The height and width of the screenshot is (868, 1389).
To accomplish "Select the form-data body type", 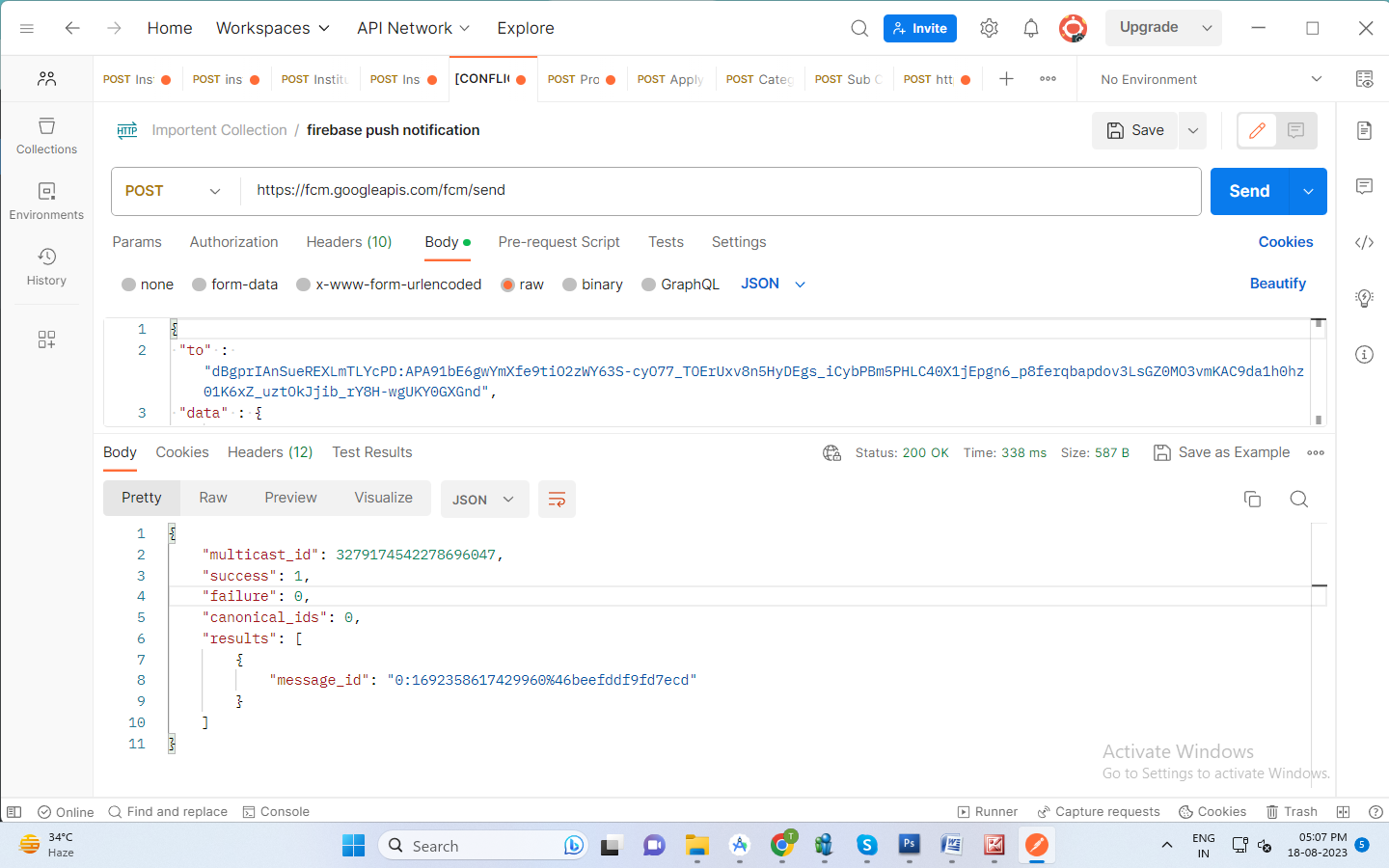I will [234, 285].
